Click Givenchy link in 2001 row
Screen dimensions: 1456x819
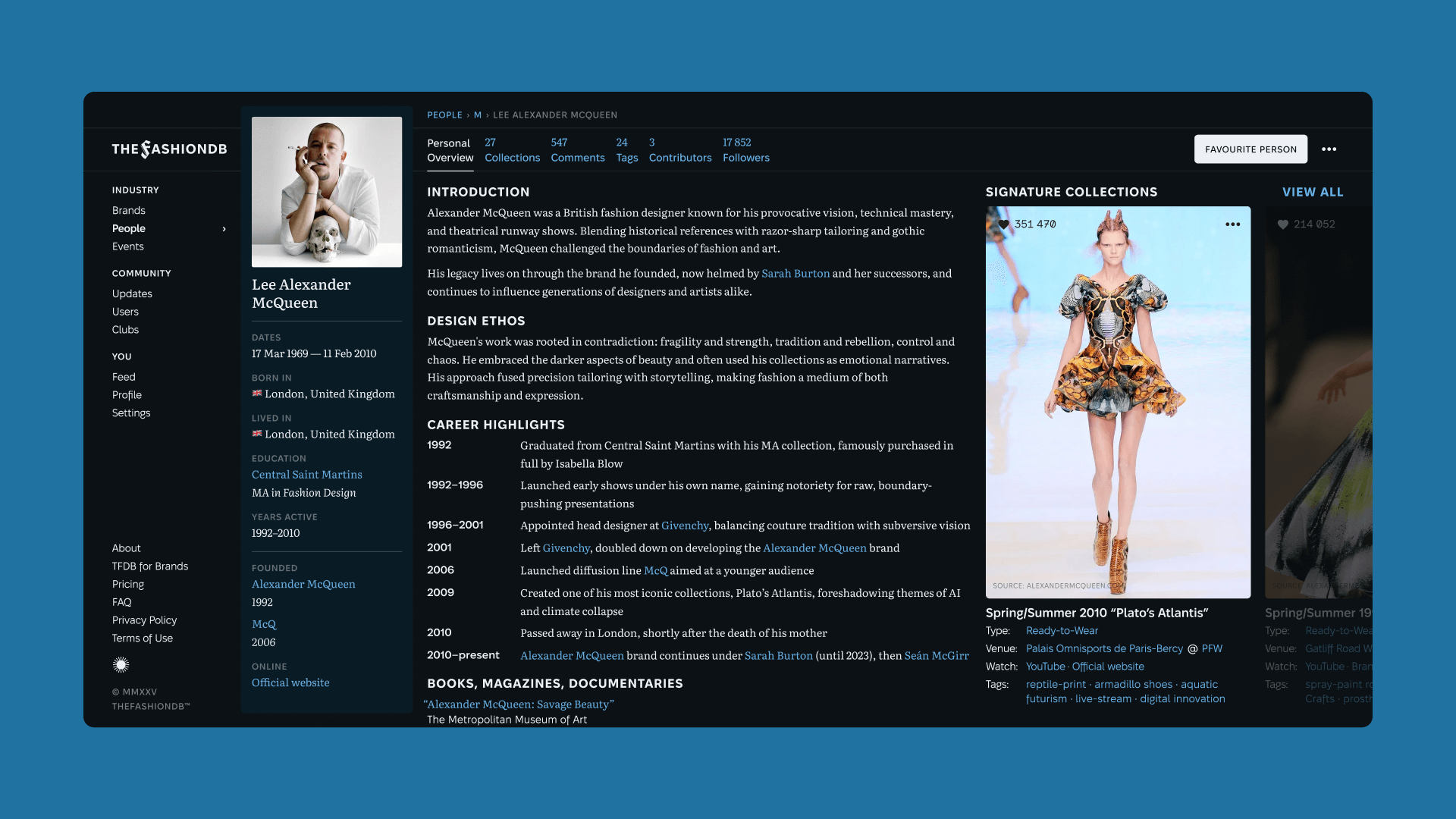point(566,548)
